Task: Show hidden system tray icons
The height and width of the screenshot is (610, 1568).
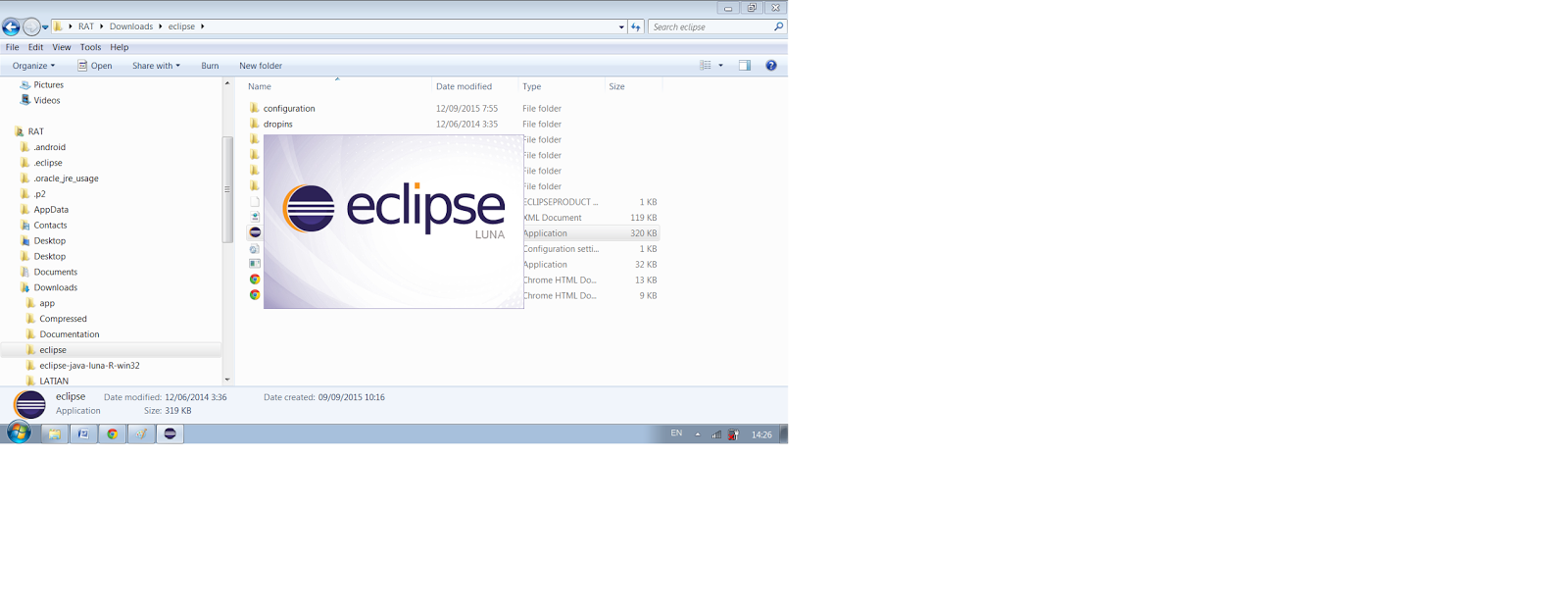Action: click(x=698, y=433)
